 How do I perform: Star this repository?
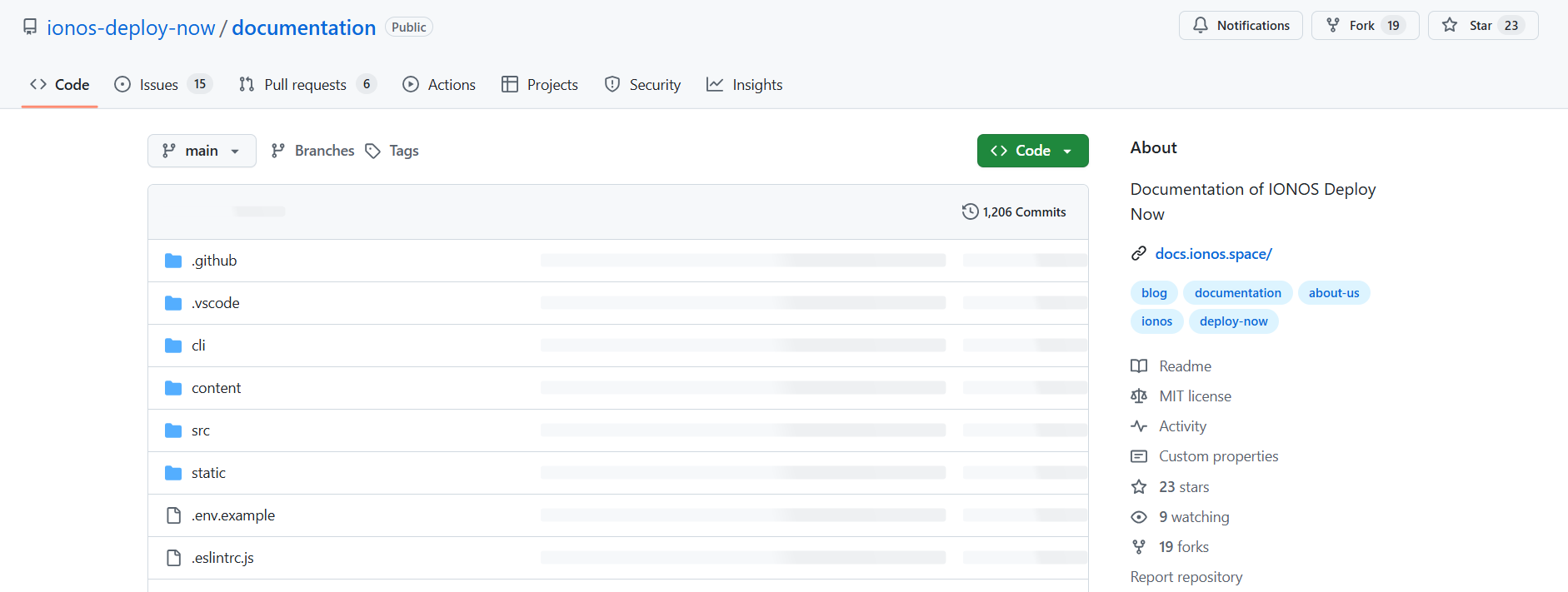click(1483, 26)
